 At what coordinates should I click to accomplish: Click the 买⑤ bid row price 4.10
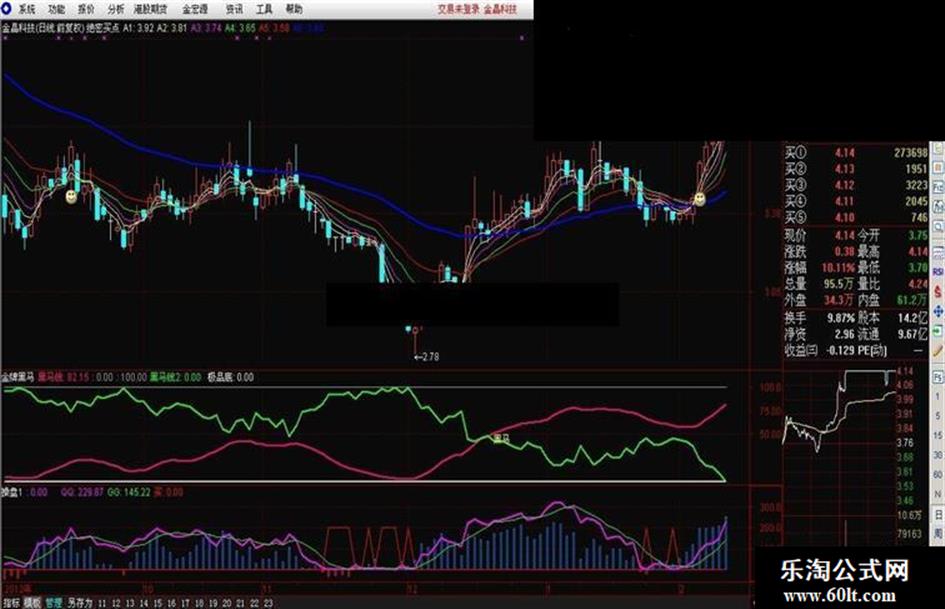[x=844, y=218]
